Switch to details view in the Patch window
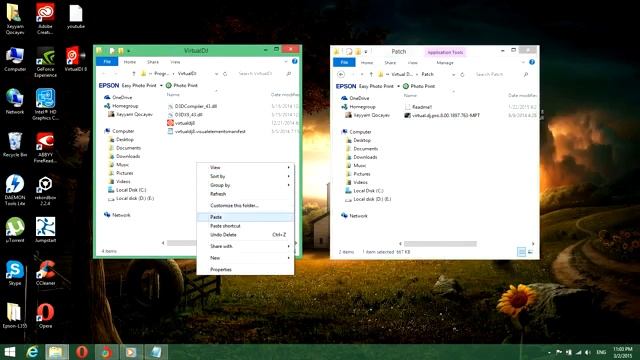The image size is (640, 360). click(521, 252)
